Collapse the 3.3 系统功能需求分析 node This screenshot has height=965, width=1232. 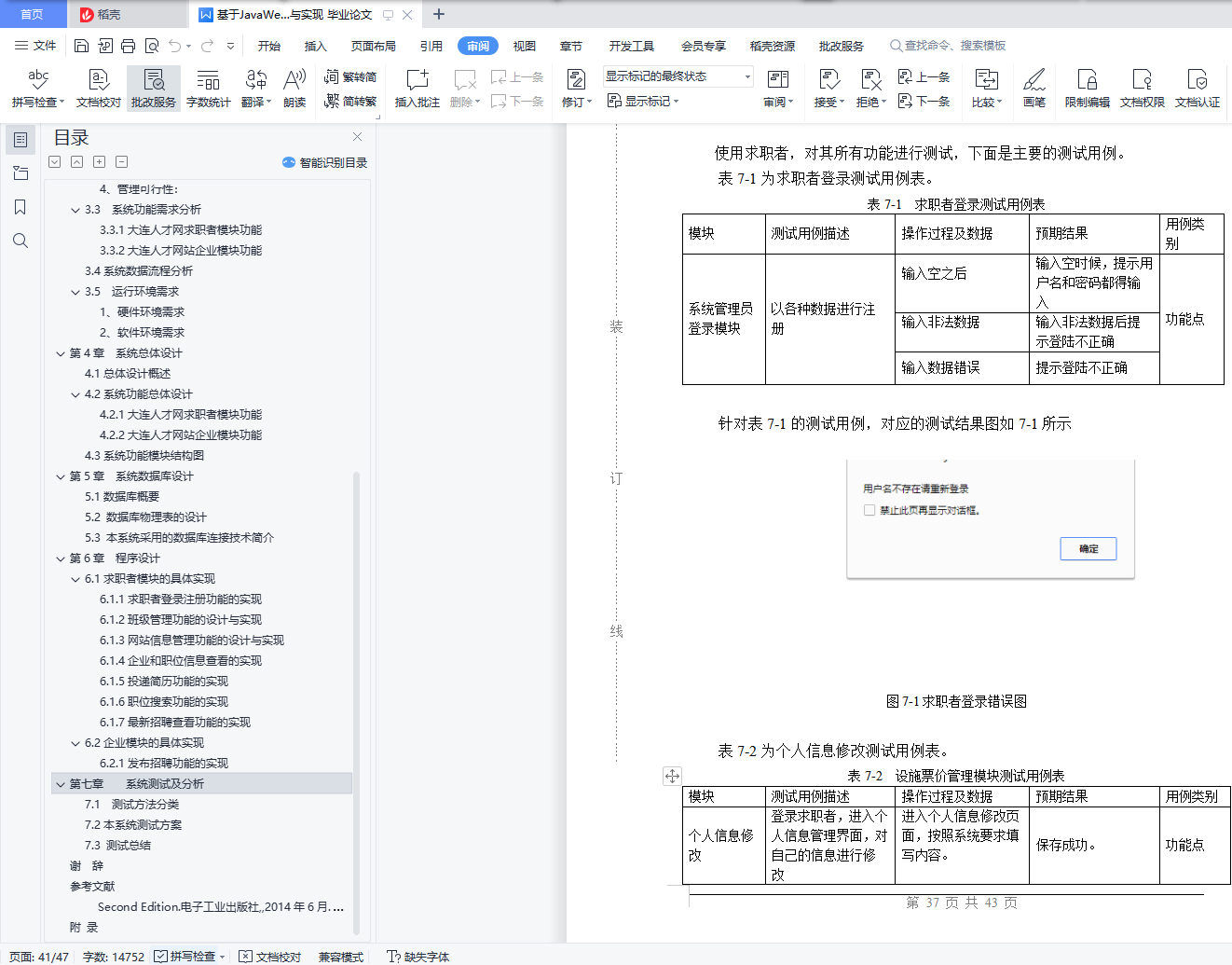tap(75, 210)
